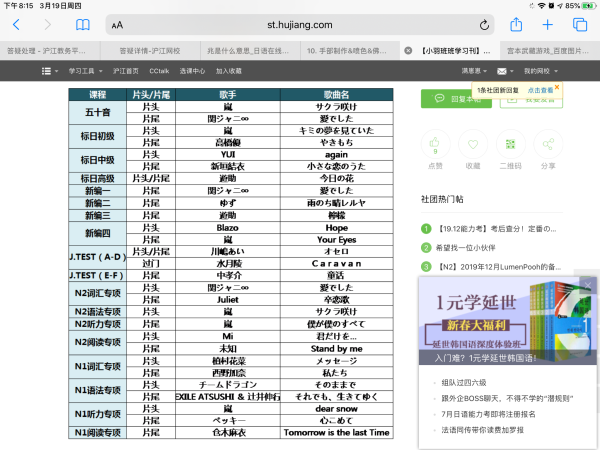Open 选课中心 in the navbar
The image size is (600, 450).
(192, 71)
